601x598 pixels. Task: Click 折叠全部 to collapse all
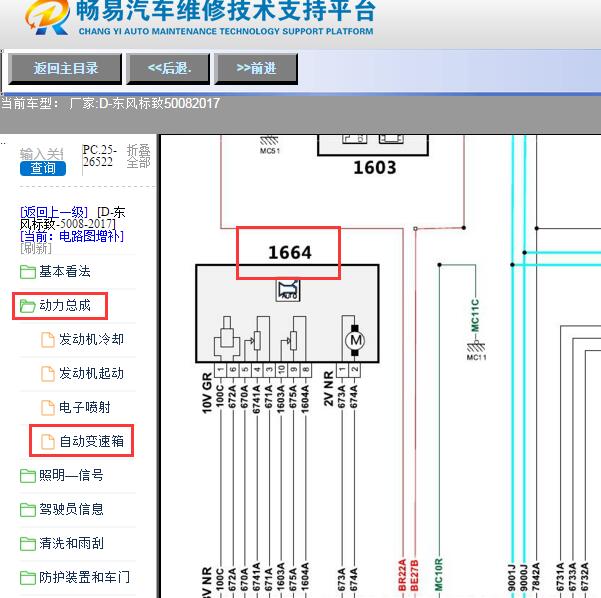point(138,156)
